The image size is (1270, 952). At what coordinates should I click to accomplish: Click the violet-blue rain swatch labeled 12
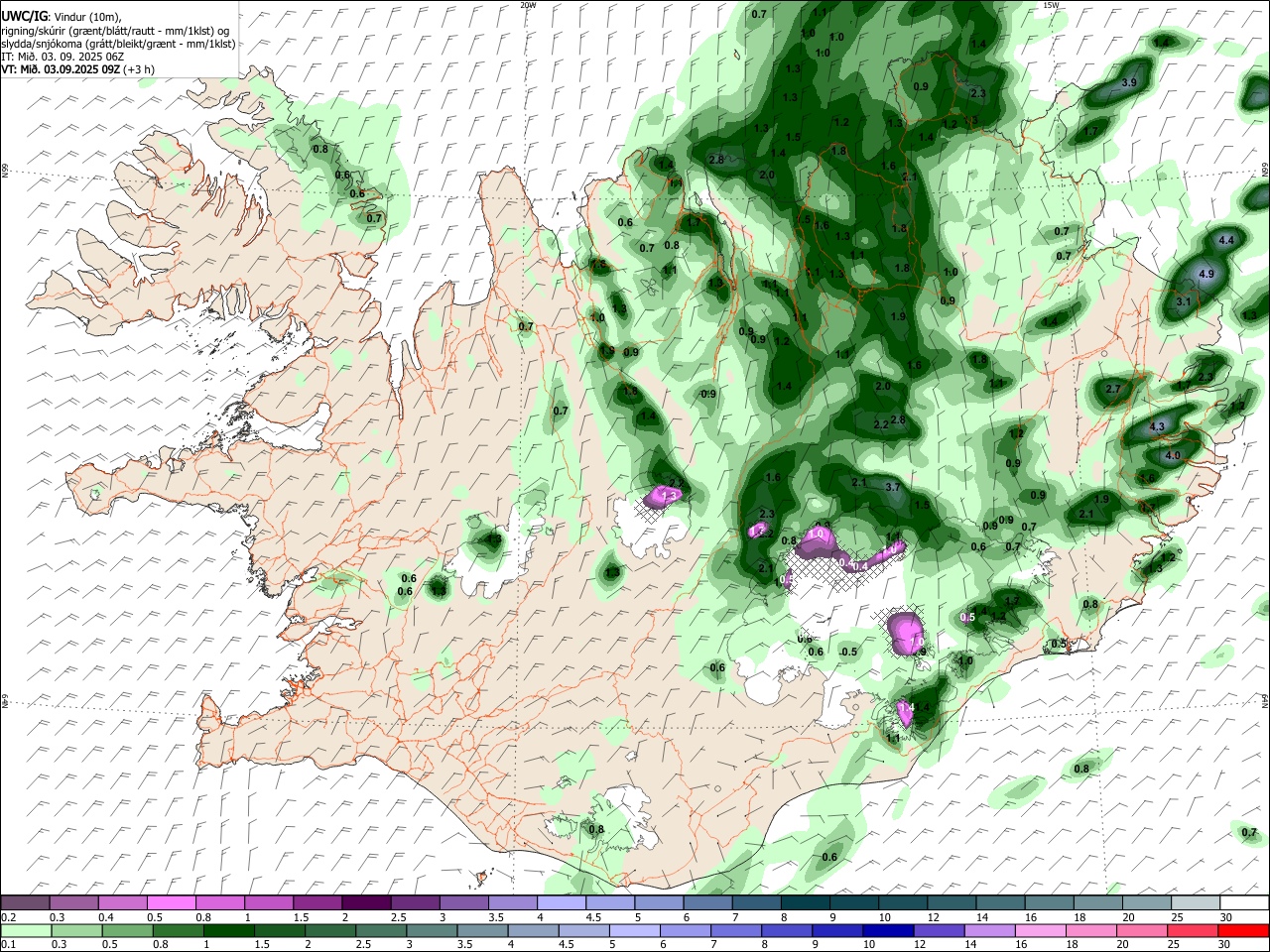pos(941,931)
